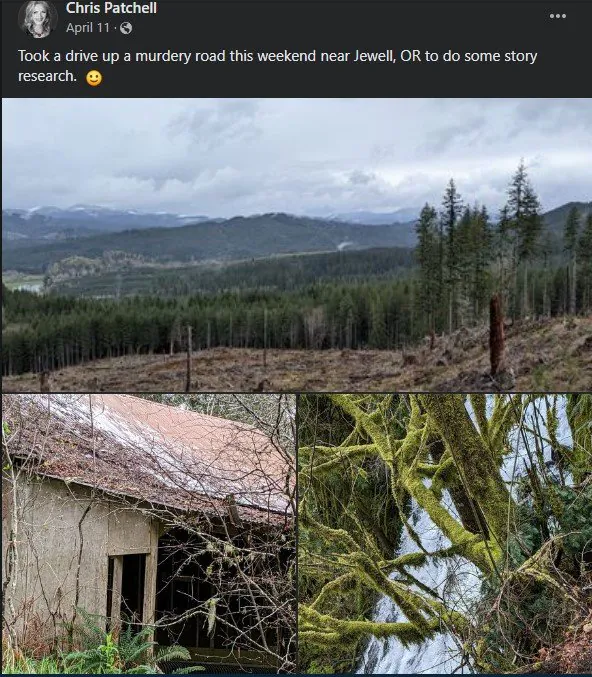592x677 pixels.
Task: Visit the Chris Patchell profile name link
Action: 111,8
